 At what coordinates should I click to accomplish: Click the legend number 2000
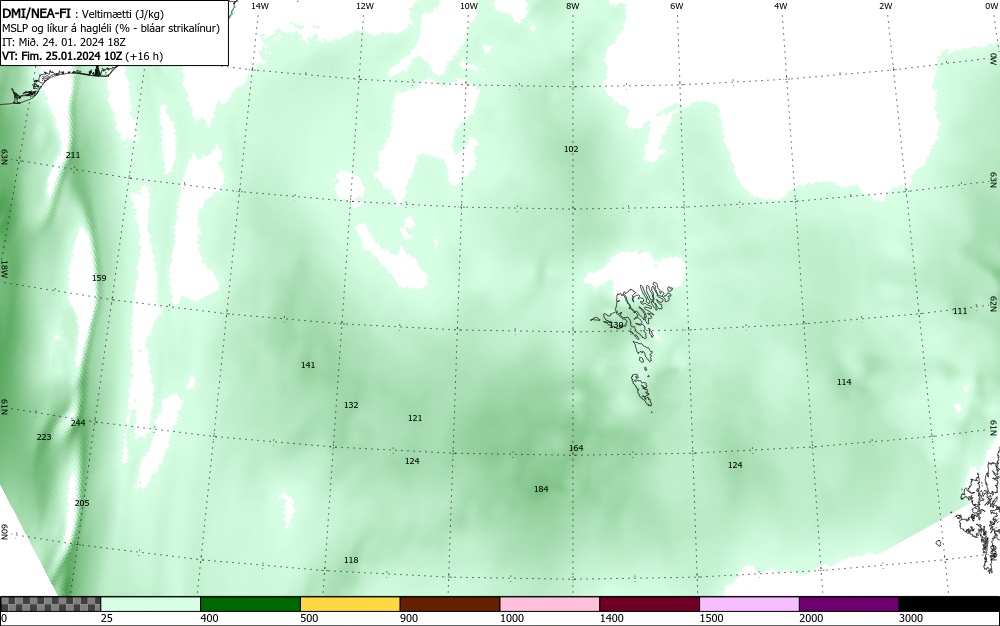click(811, 618)
